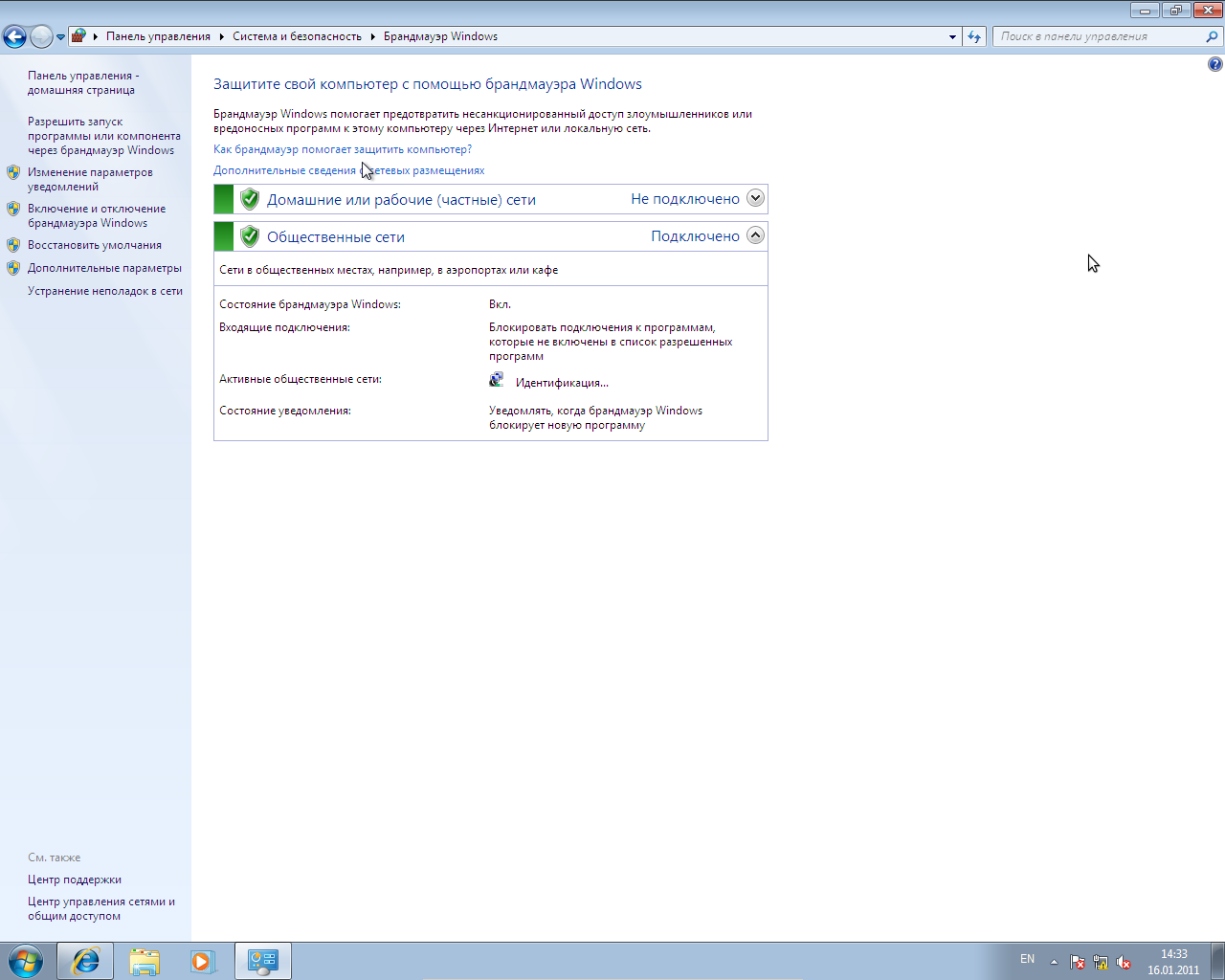
Task: Click 'Вкл.' firewall state value
Action: (500, 304)
